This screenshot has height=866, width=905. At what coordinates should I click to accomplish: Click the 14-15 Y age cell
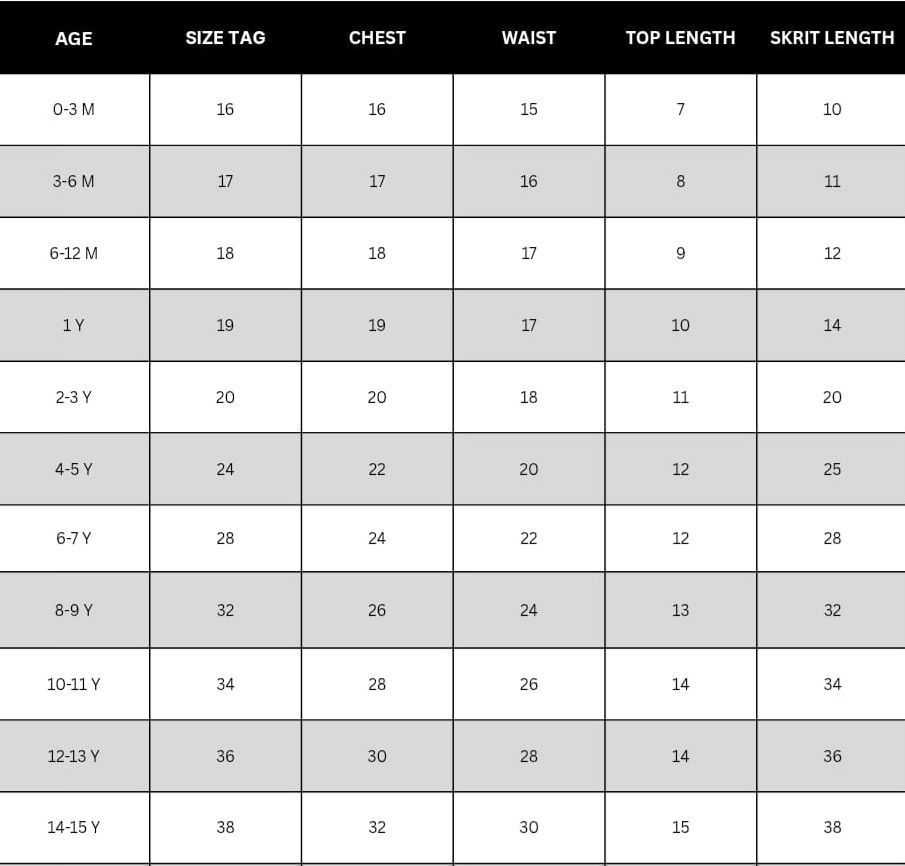point(73,827)
